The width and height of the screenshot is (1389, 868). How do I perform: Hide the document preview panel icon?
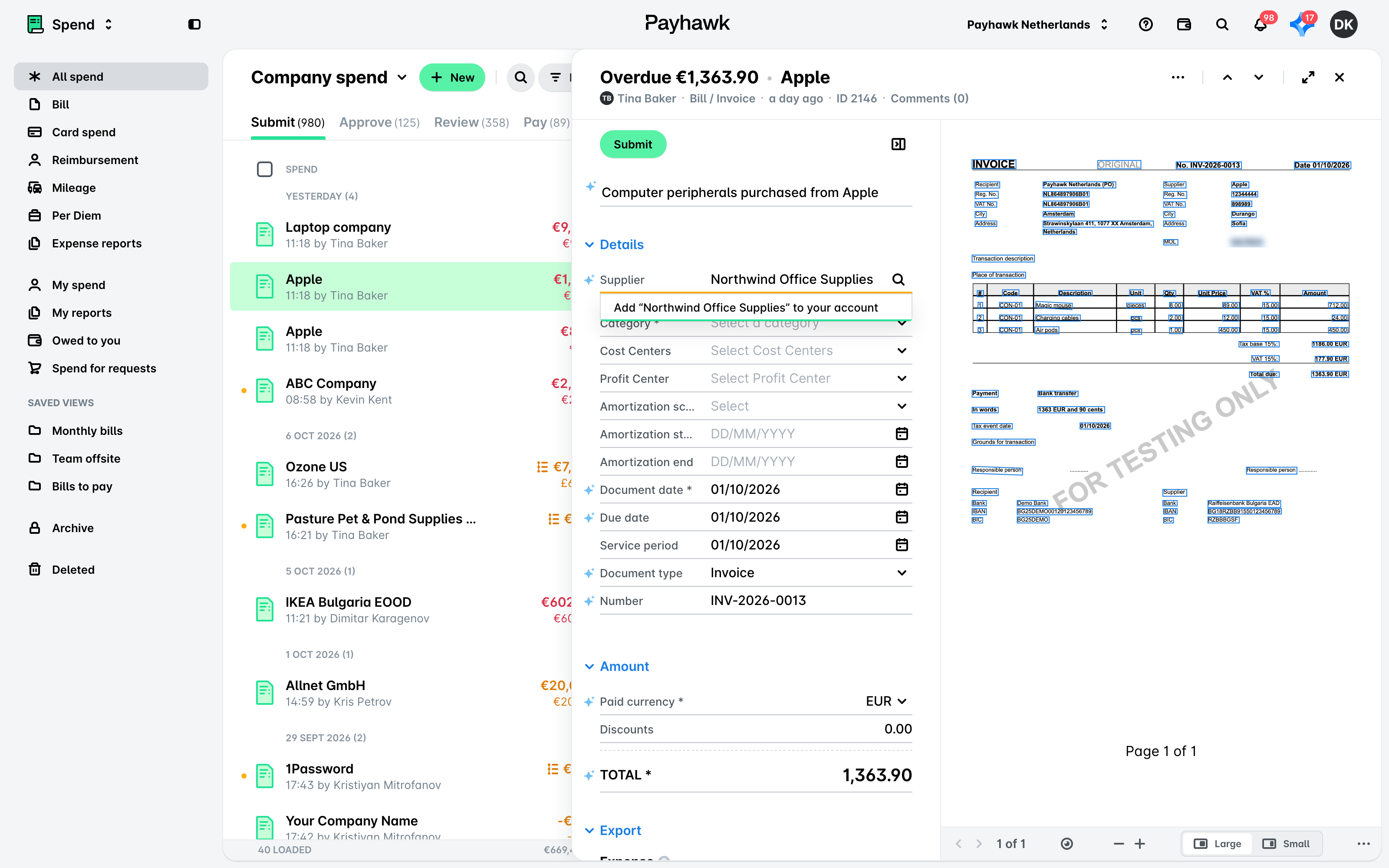(898, 144)
